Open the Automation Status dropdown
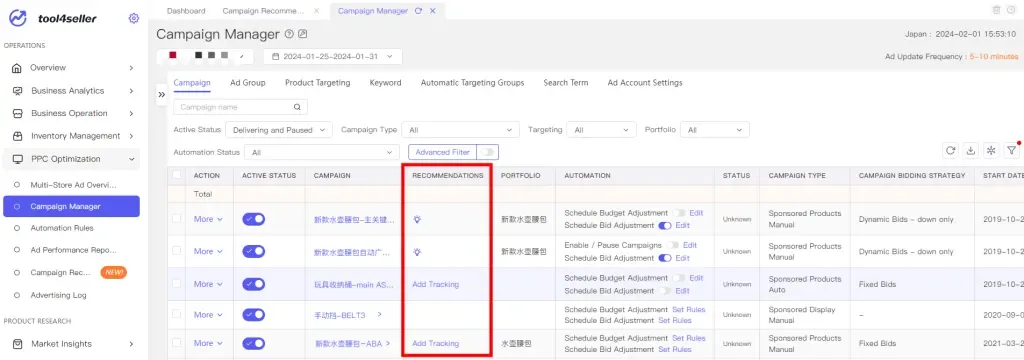Viewport: 1024px width, 360px height. click(x=322, y=152)
